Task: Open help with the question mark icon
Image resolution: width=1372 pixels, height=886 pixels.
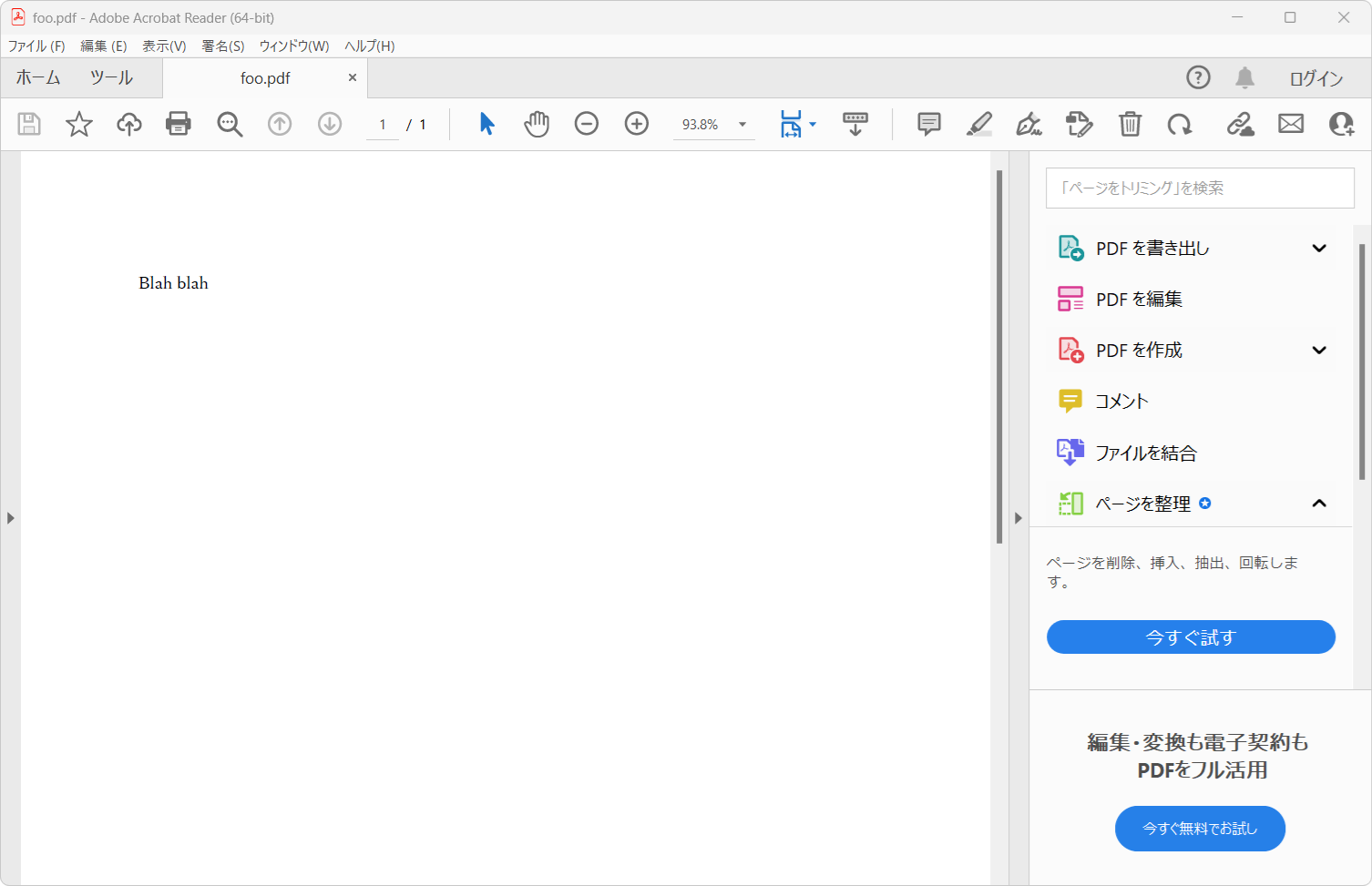Action: (1198, 77)
